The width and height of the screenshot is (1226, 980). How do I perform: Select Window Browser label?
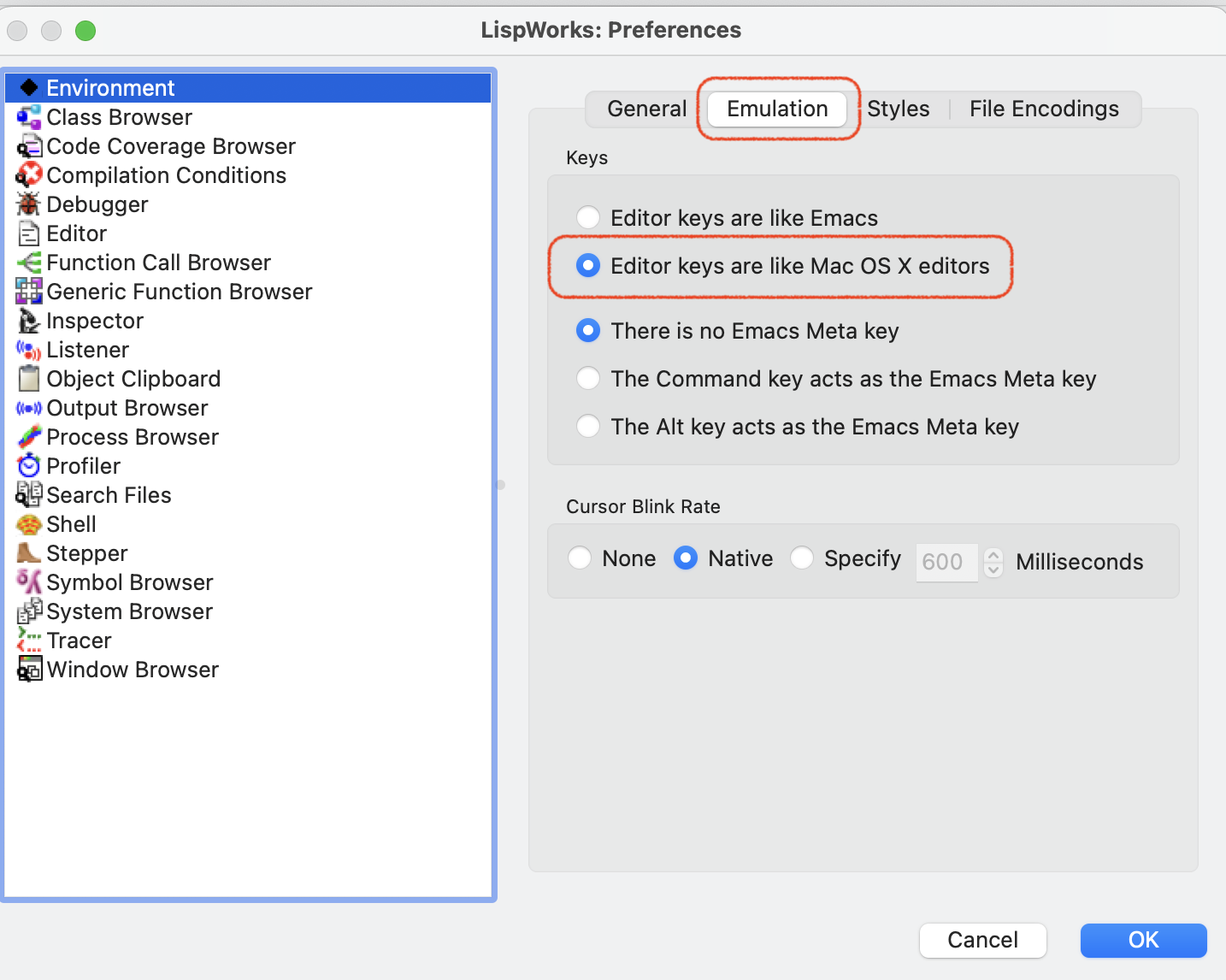click(133, 670)
